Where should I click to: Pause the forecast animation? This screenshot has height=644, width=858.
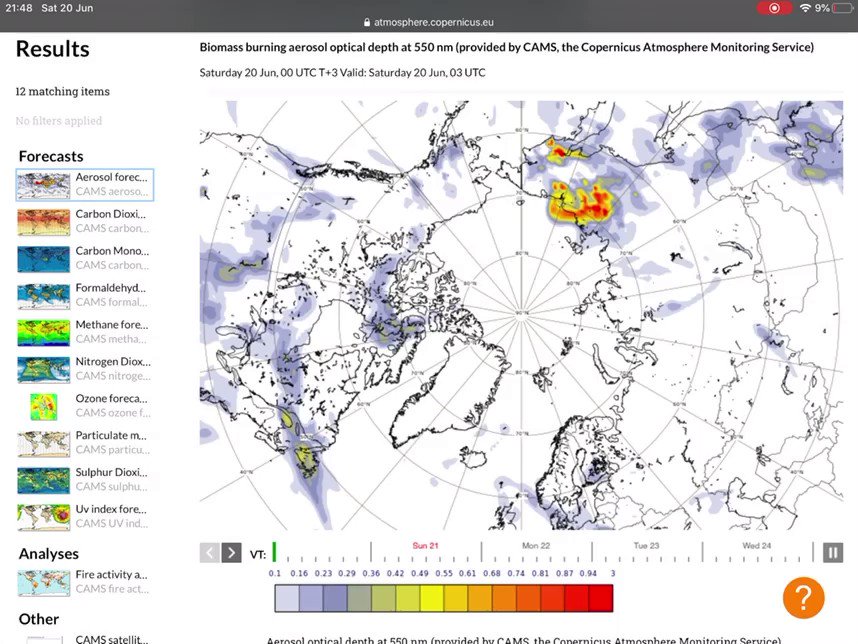833,553
